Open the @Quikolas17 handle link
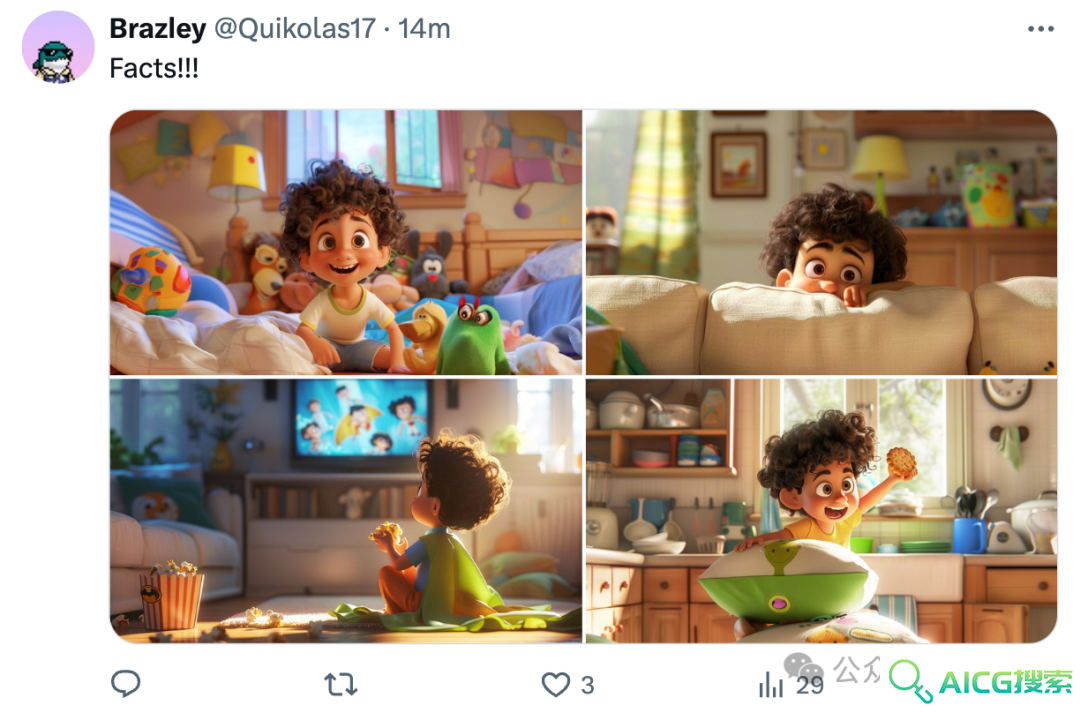Screen dimensions: 1080x713 [295, 29]
